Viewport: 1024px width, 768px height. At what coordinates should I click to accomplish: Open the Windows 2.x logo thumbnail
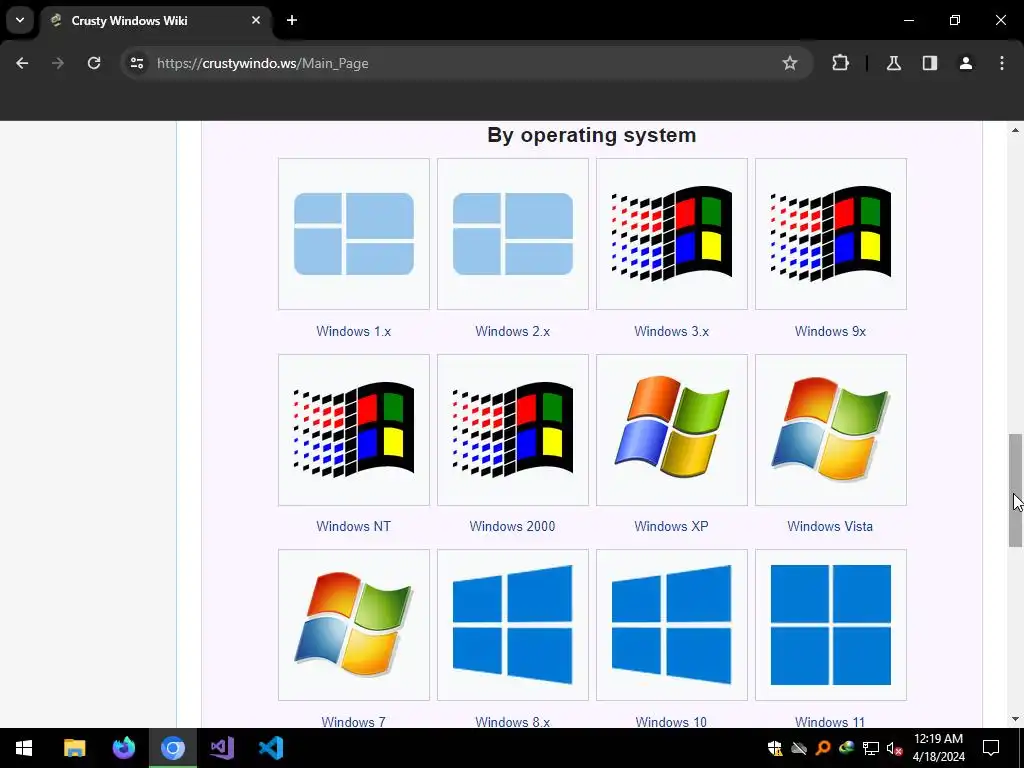click(x=513, y=234)
